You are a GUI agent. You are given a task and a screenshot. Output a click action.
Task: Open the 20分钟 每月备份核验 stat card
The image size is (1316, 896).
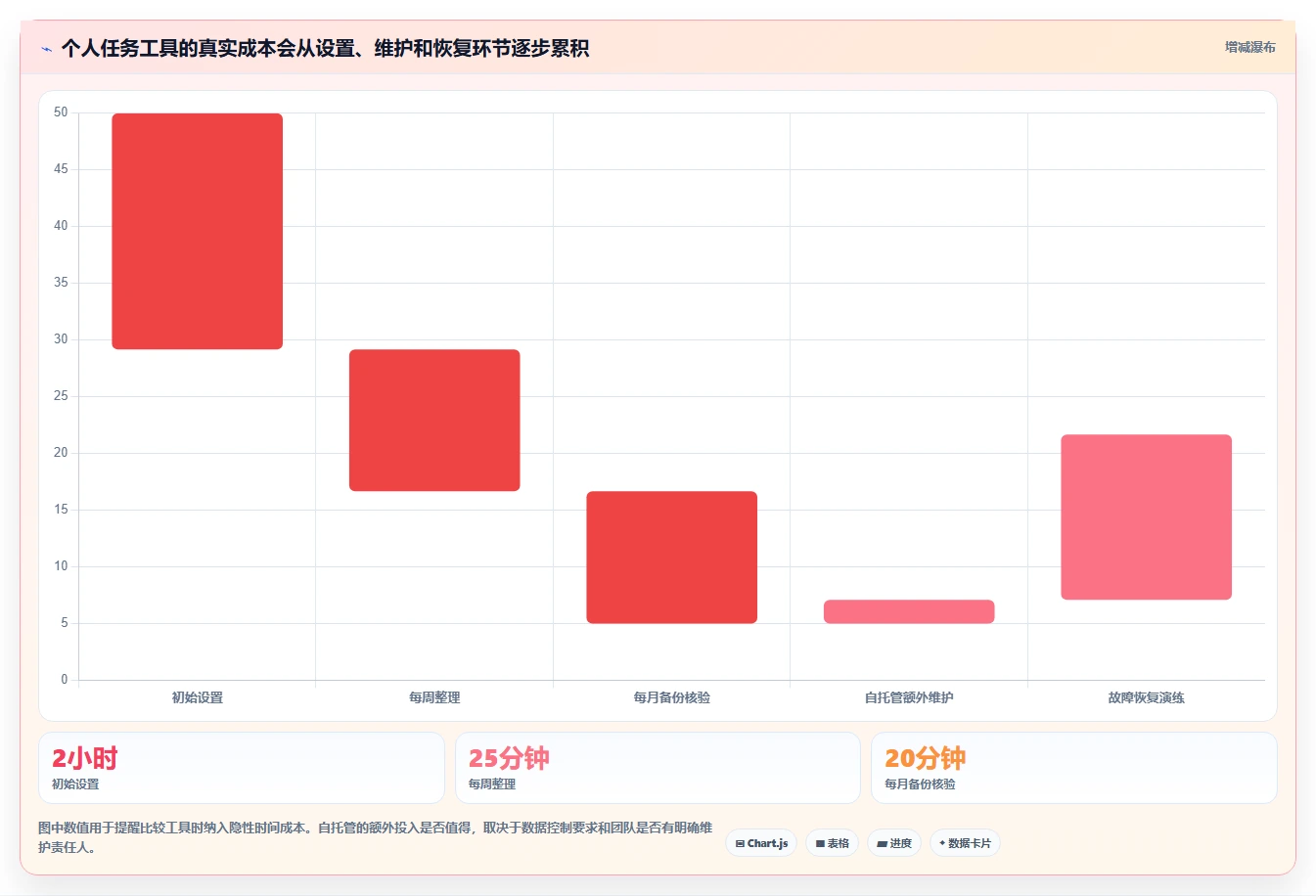pos(1074,768)
